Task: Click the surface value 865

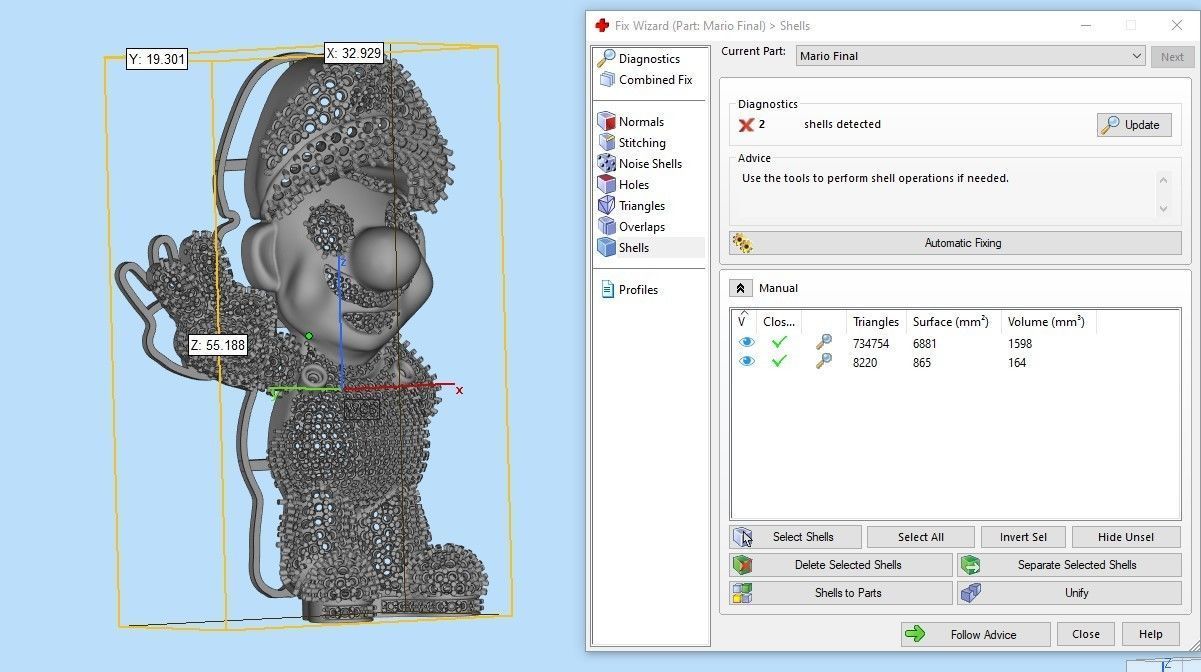Action: [922, 363]
